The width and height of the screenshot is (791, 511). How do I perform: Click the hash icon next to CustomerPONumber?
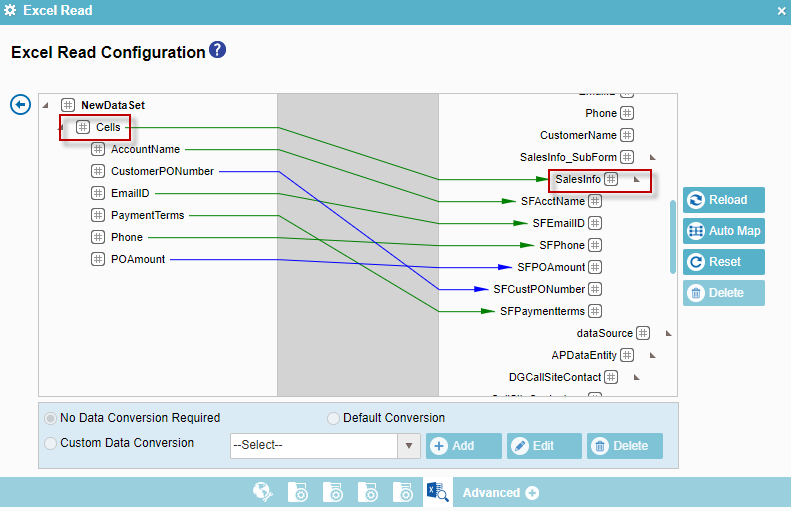[x=98, y=171]
